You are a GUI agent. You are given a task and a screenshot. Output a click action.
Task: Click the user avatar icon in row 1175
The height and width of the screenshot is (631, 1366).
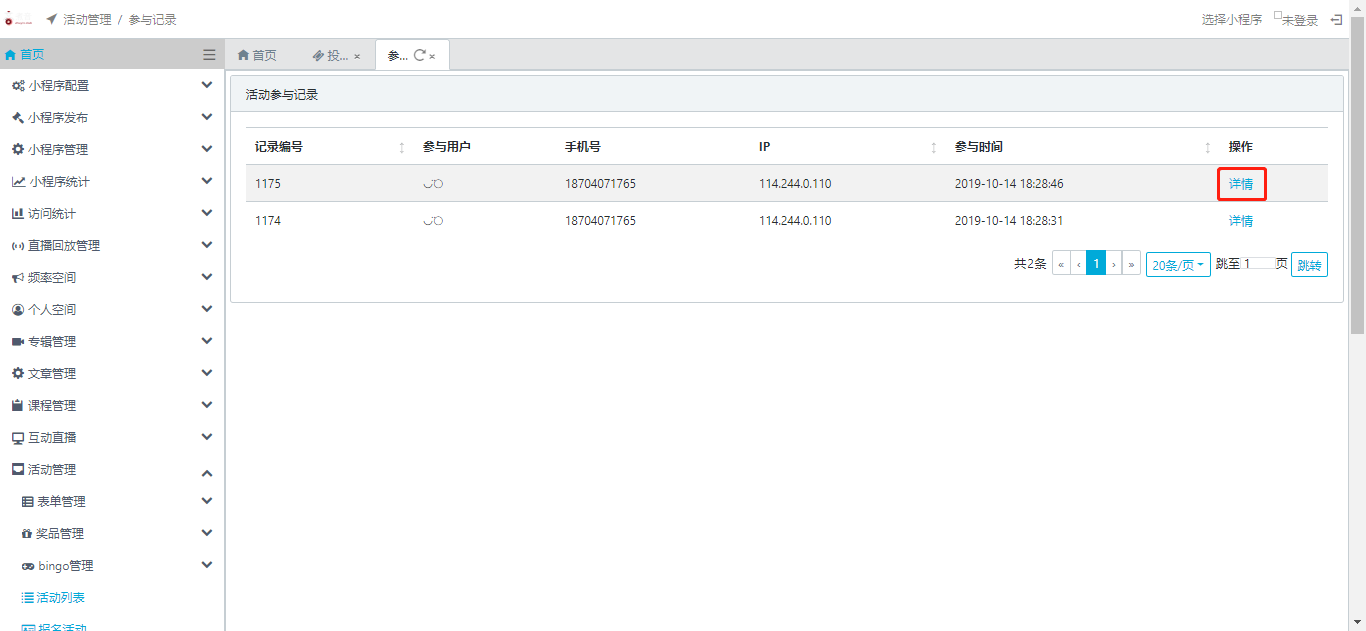coord(433,184)
